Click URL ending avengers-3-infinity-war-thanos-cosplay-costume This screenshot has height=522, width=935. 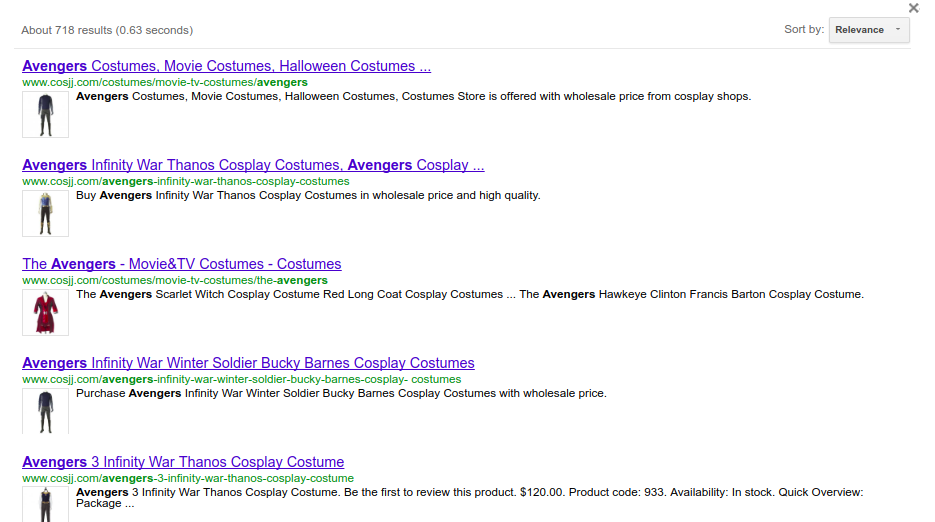188,478
